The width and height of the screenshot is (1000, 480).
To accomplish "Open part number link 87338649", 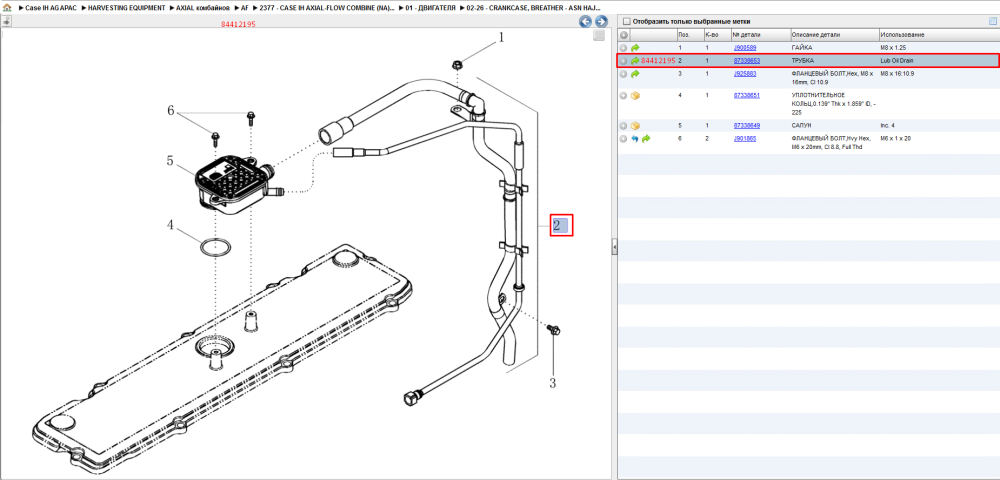I will click(x=746, y=126).
